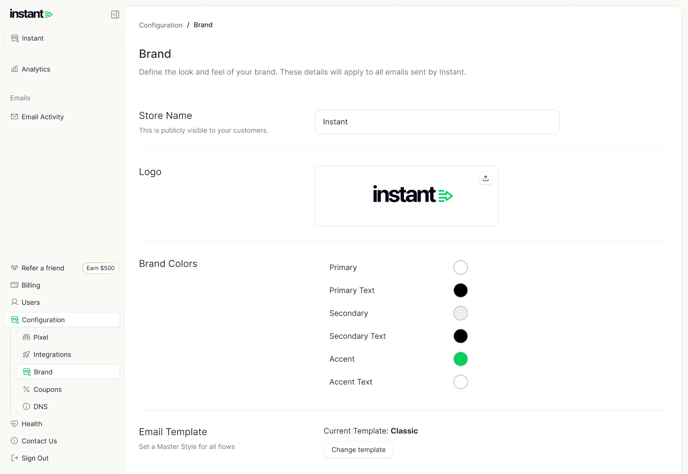Click the Sign Out arrow icon
Screen dimensions: 688x474
(14, 458)
